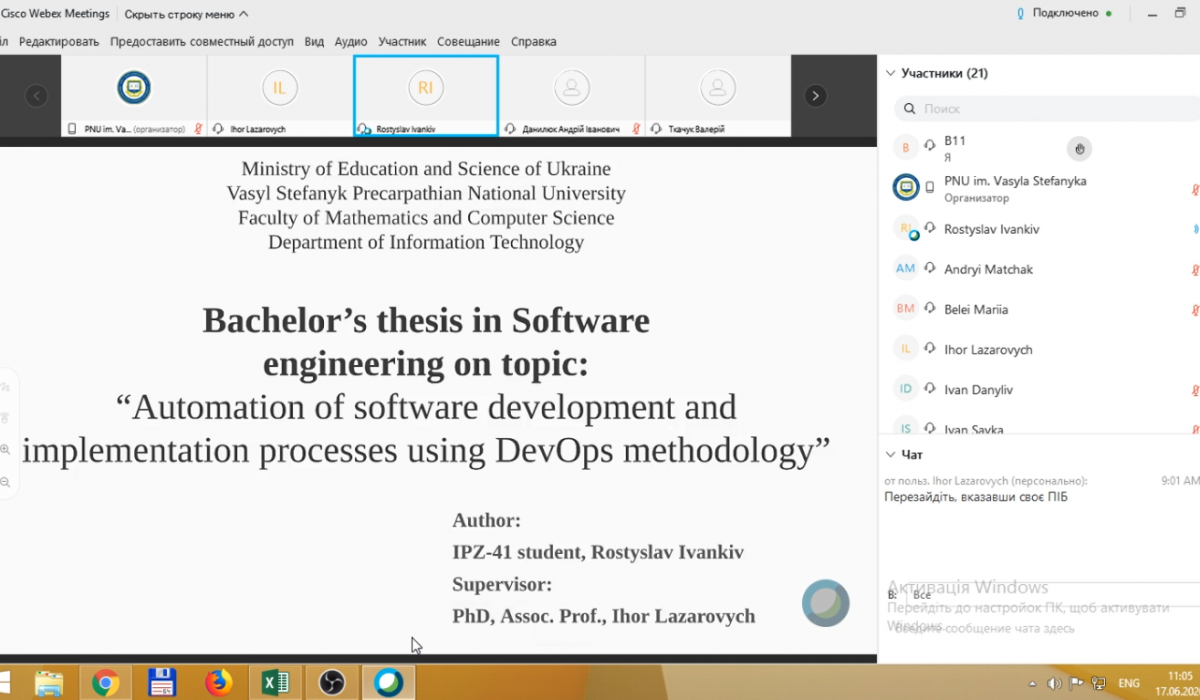Open the Совещание menu
This screenshot has height=700, width=1200.
(468, 42)
